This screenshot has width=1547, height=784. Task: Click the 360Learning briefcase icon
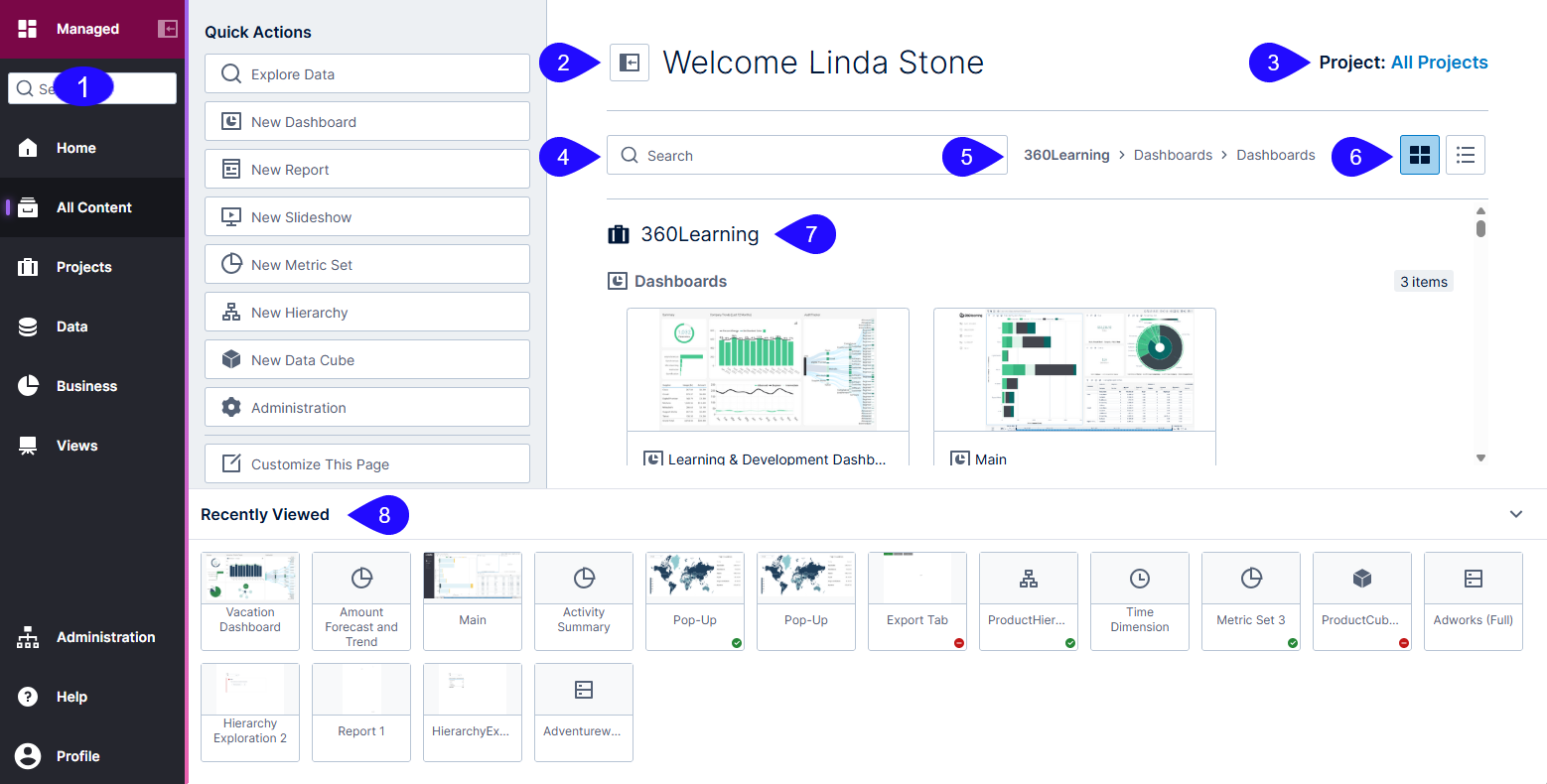619,233
